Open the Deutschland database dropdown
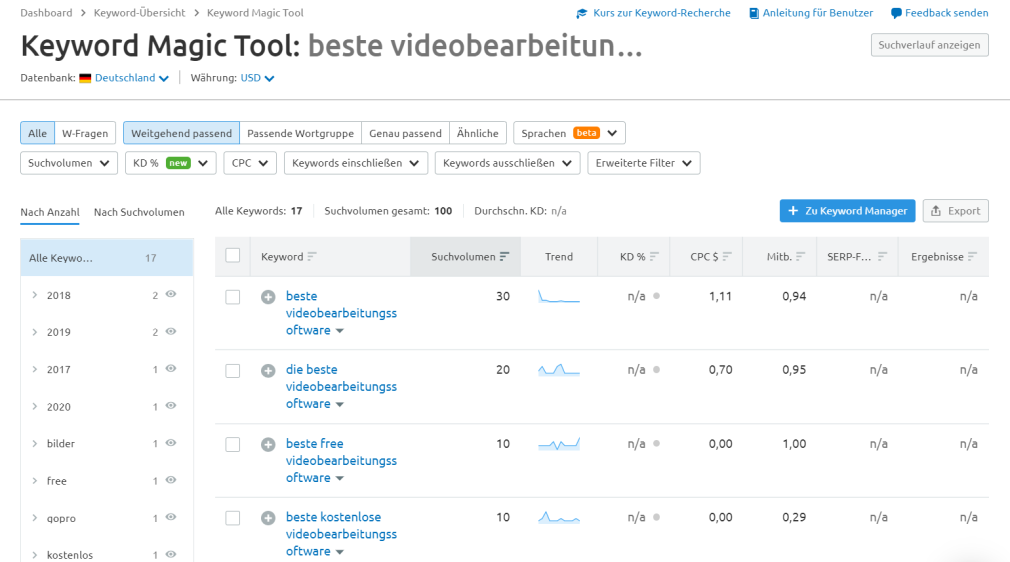 132,78
